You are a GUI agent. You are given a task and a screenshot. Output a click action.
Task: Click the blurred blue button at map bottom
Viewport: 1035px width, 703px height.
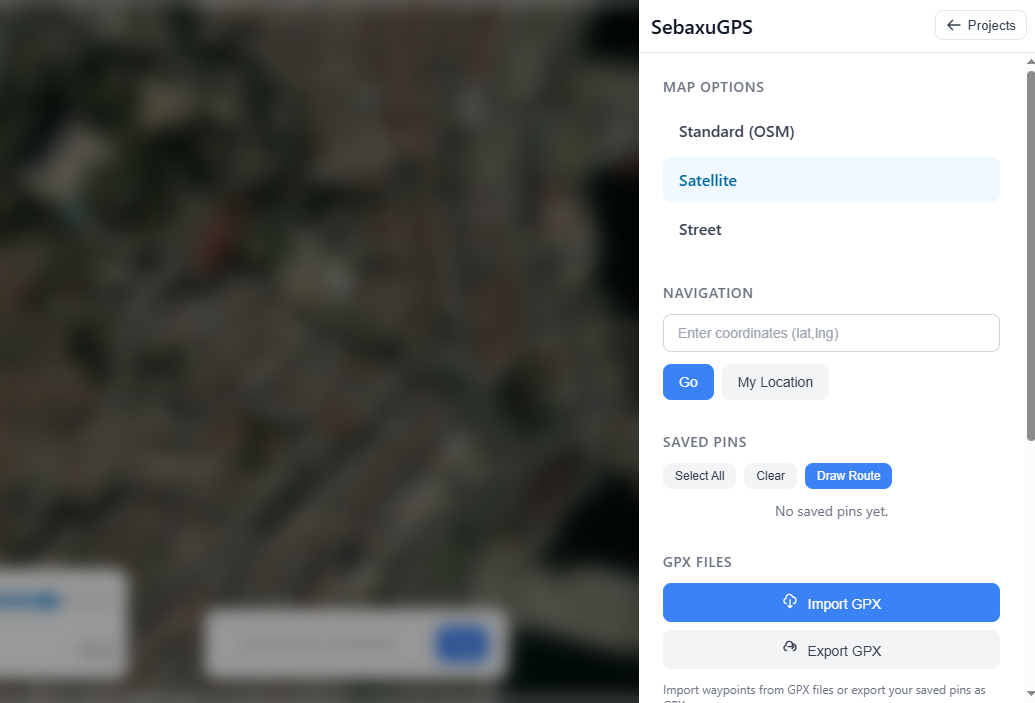(461, 643)
